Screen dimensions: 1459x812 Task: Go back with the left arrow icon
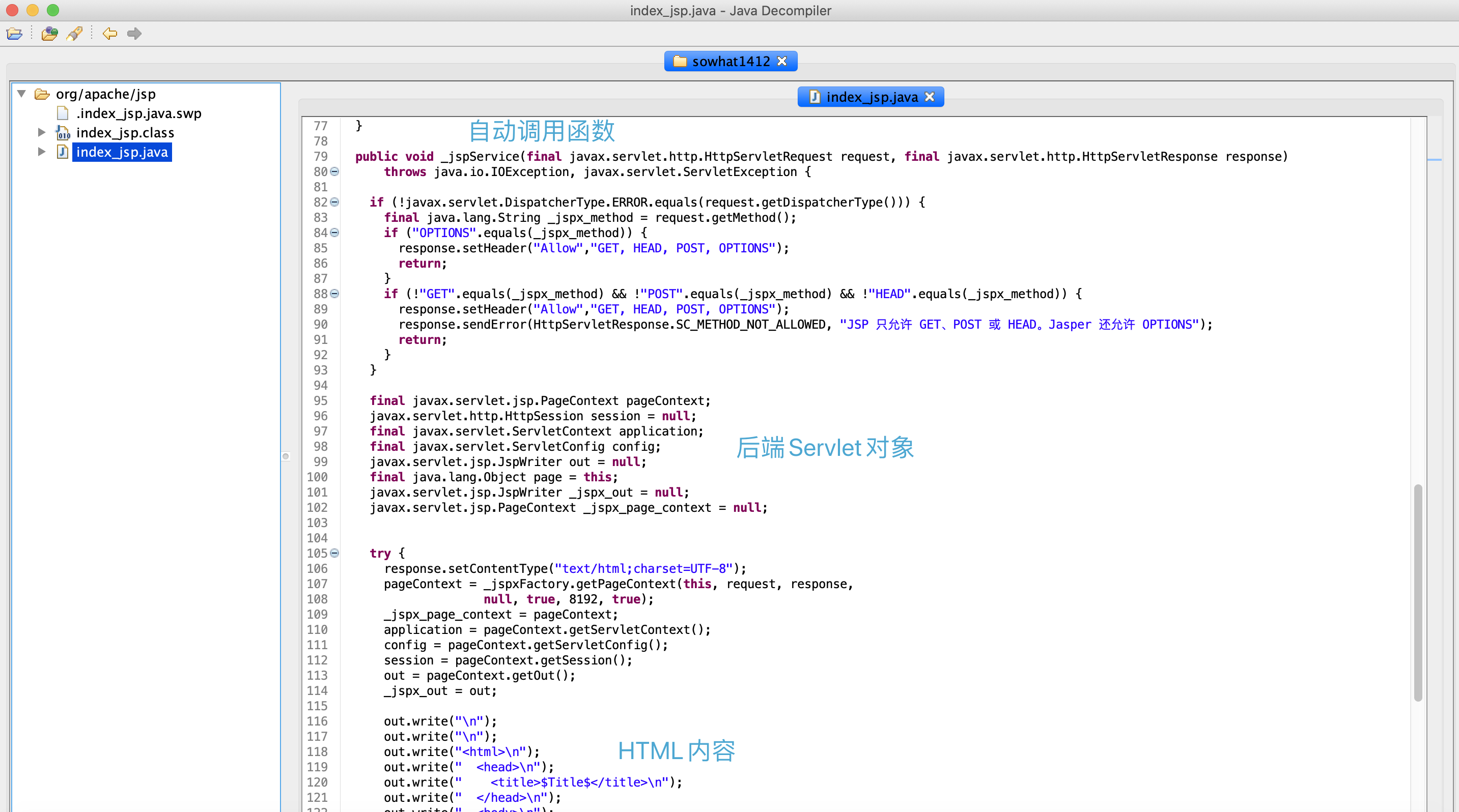[x=110, y=34]
